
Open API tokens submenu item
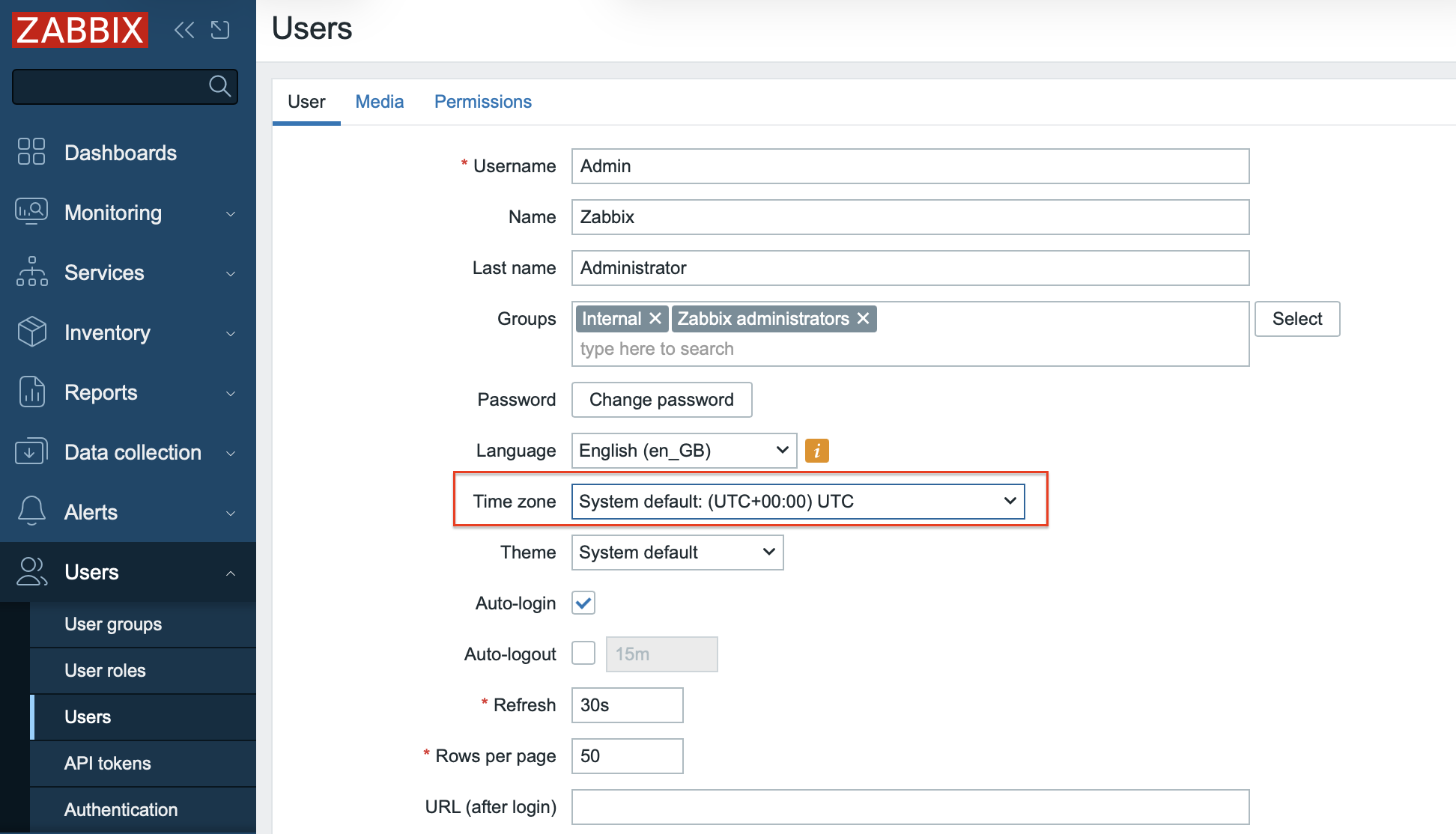[108, 764]
